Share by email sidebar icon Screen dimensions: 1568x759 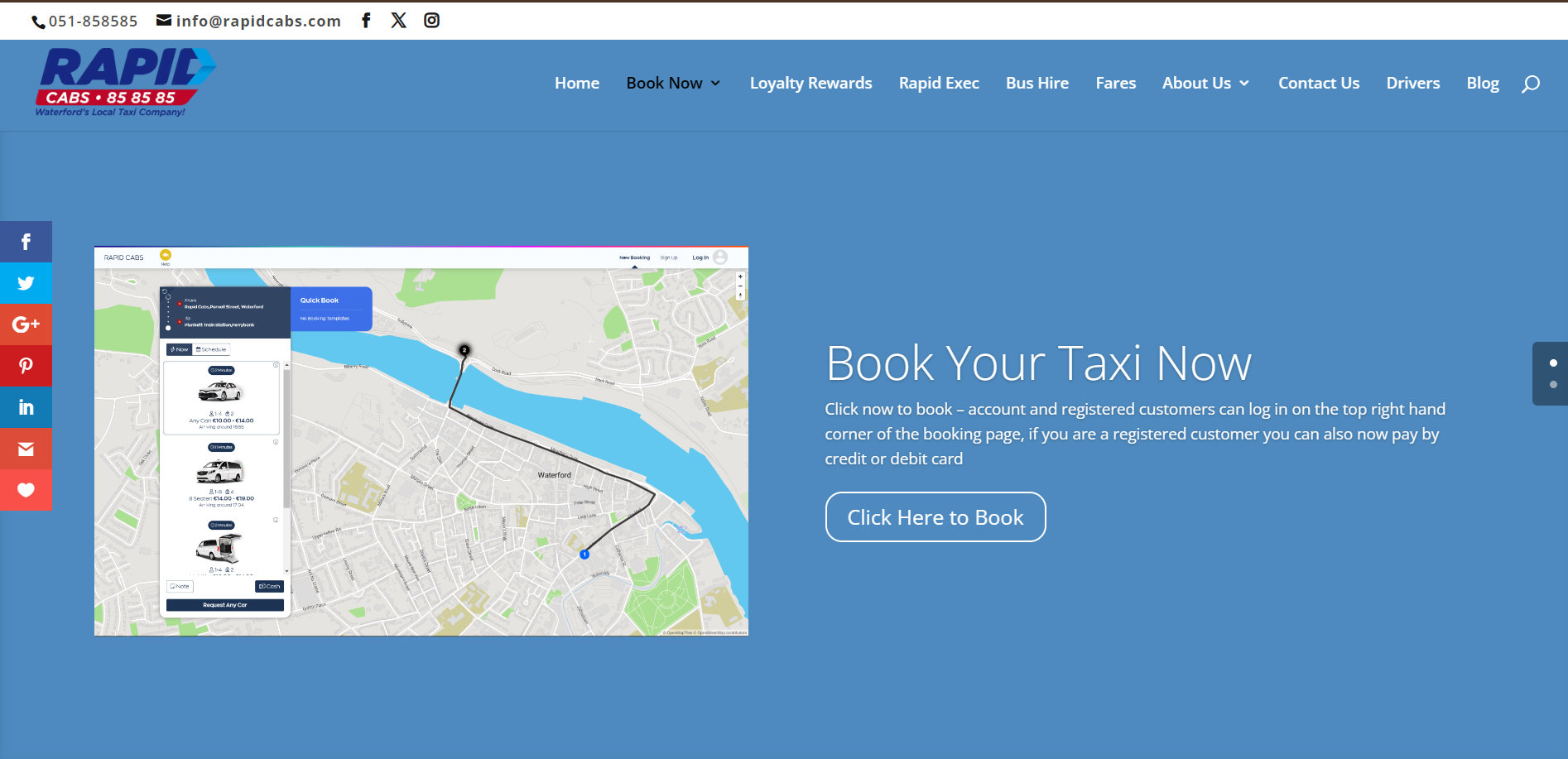tap(26, 449)
